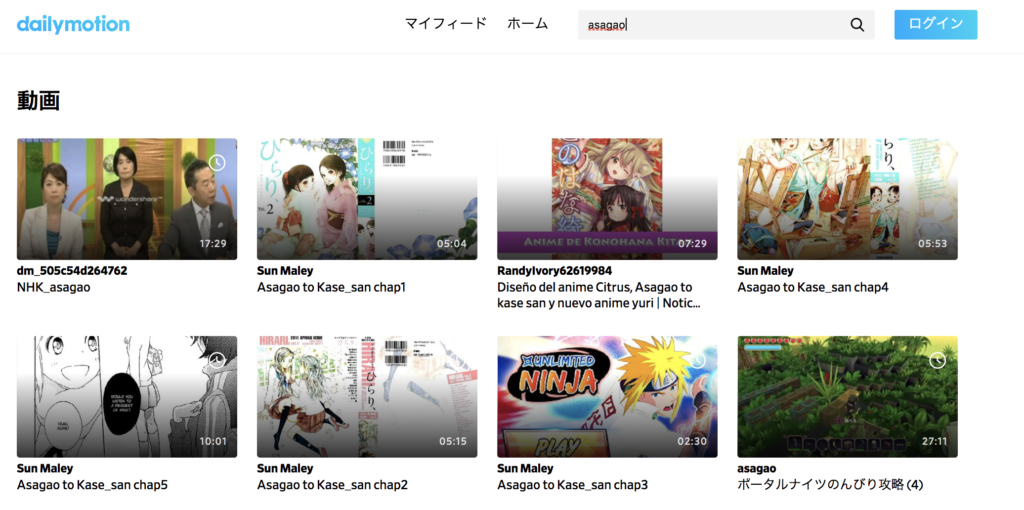Open Sun Maley channel above chap1 title

coord(285,270)
